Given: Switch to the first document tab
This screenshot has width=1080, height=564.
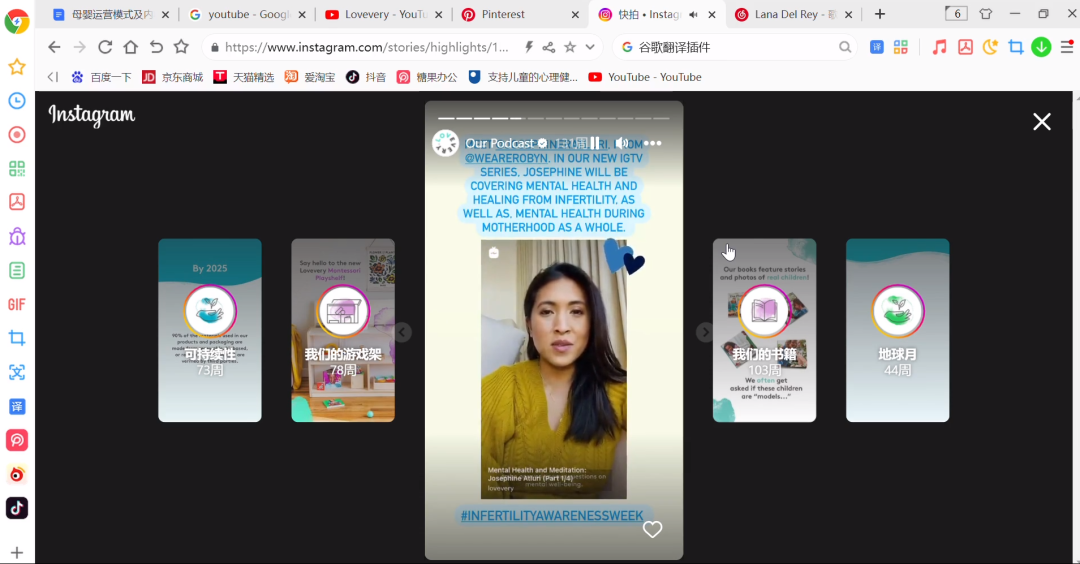Looking at the screenshot, I should pyautogui.click(x=111, y=14).
